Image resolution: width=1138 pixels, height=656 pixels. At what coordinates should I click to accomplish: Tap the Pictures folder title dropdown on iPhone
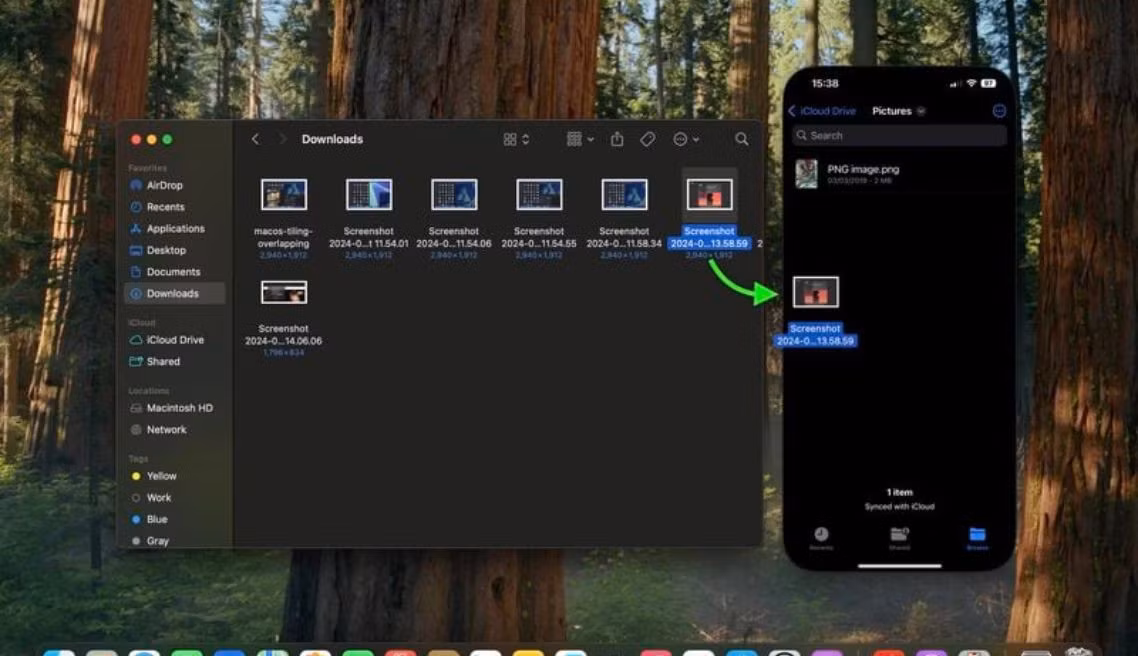[x=898, y=111]
